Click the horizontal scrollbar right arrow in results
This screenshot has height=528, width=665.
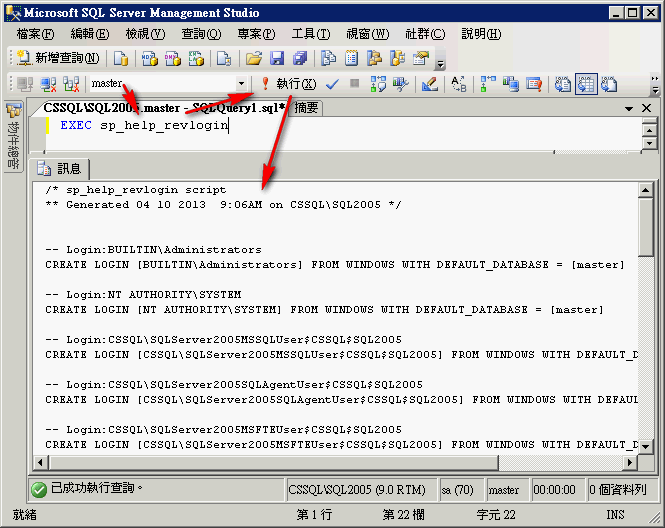click(629, 462)
